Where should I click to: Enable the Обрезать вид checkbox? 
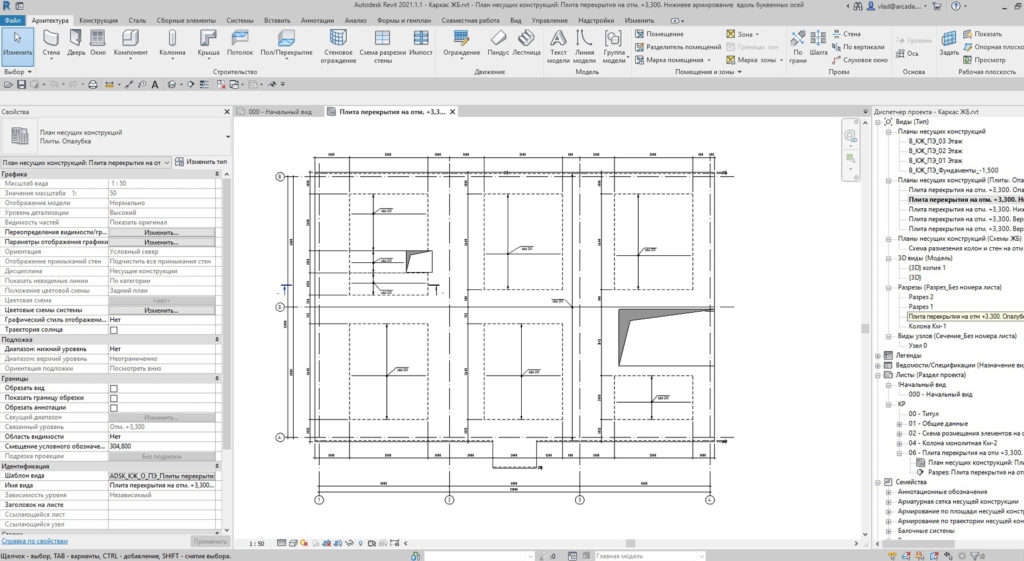tap(113, 388)
